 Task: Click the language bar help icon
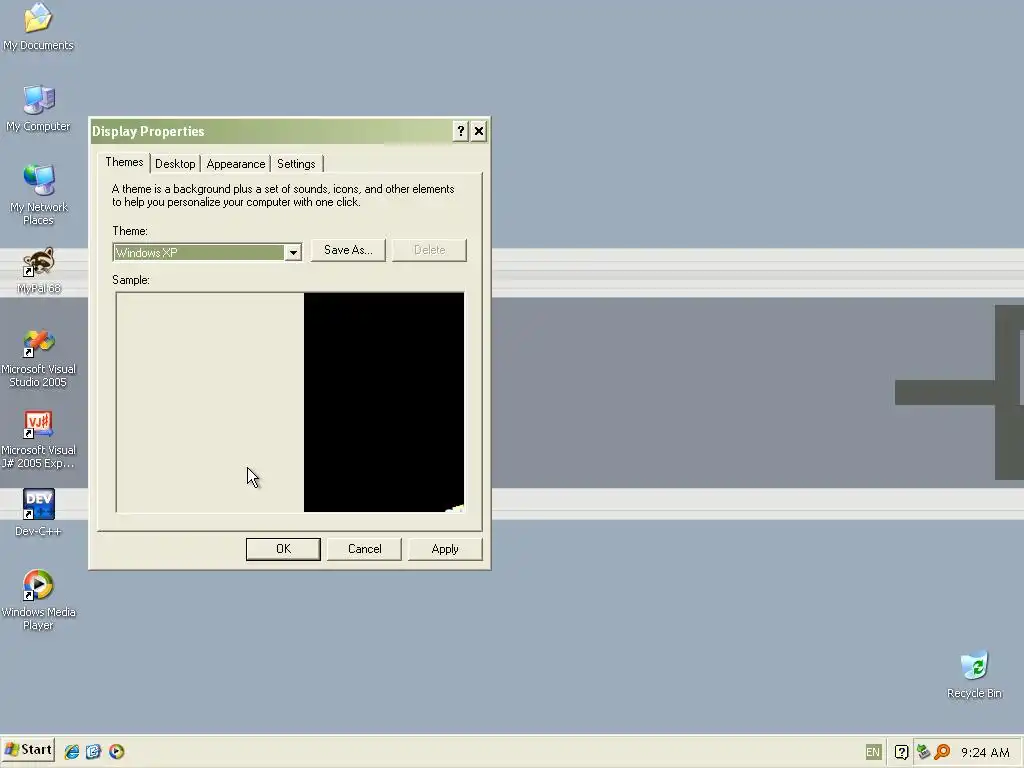[901, 752]
